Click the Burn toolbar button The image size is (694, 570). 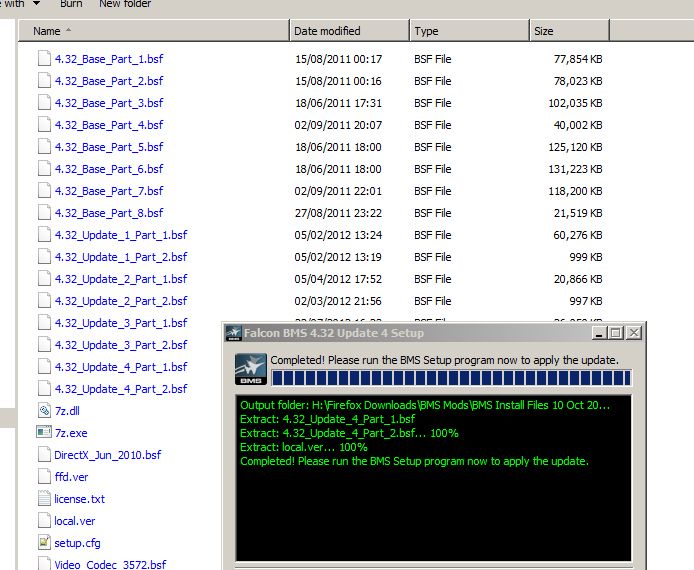[x=71, y=4]
